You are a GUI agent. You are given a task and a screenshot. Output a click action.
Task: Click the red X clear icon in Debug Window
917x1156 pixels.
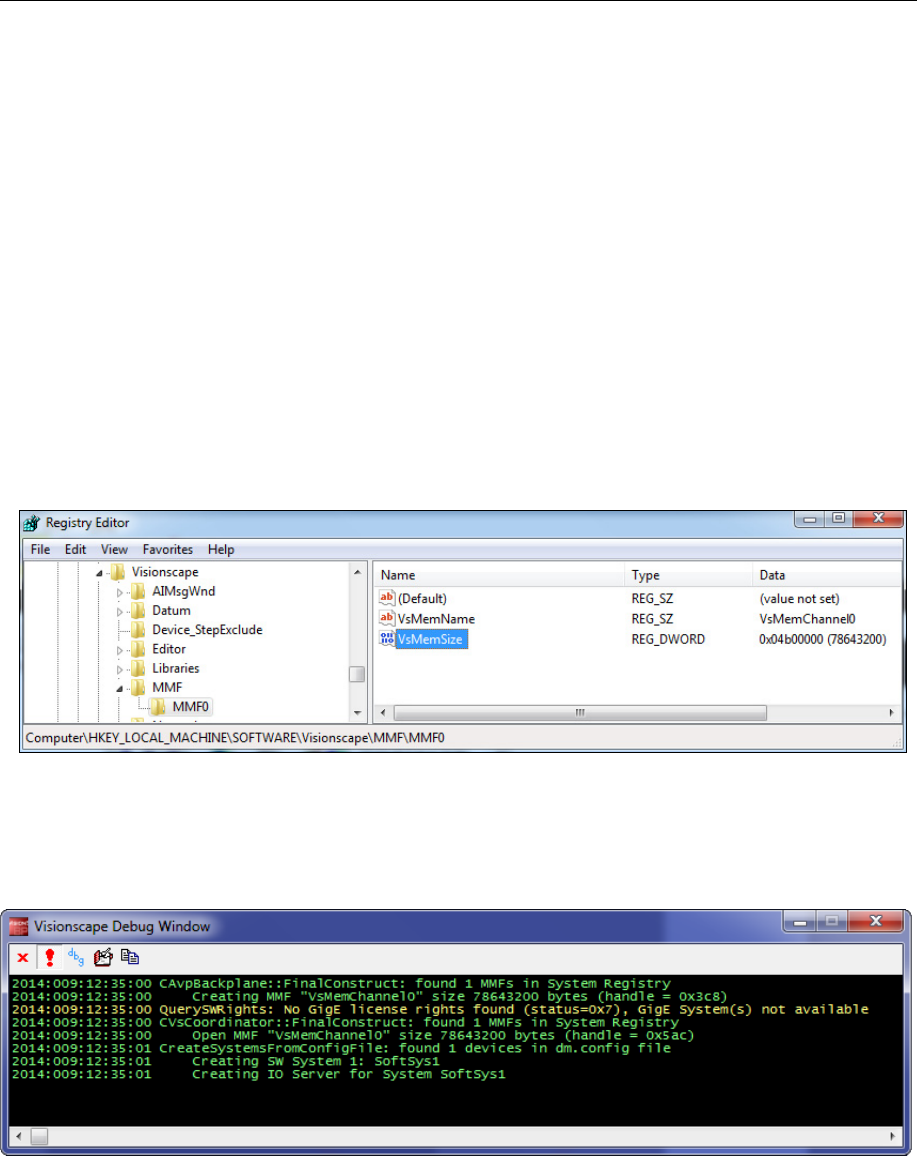[23, 958]
